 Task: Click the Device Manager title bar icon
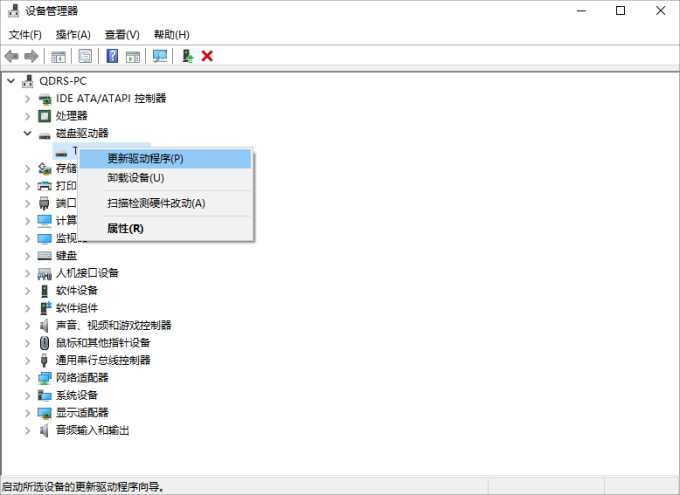coord(13,11)
